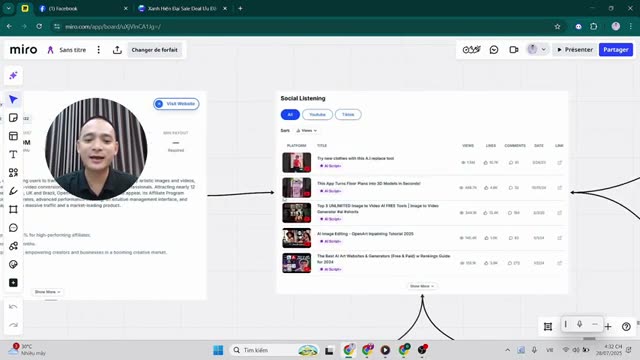Expand Show More under Social Listening list
This screenshot has height=360, width=640.
(422, 286)
